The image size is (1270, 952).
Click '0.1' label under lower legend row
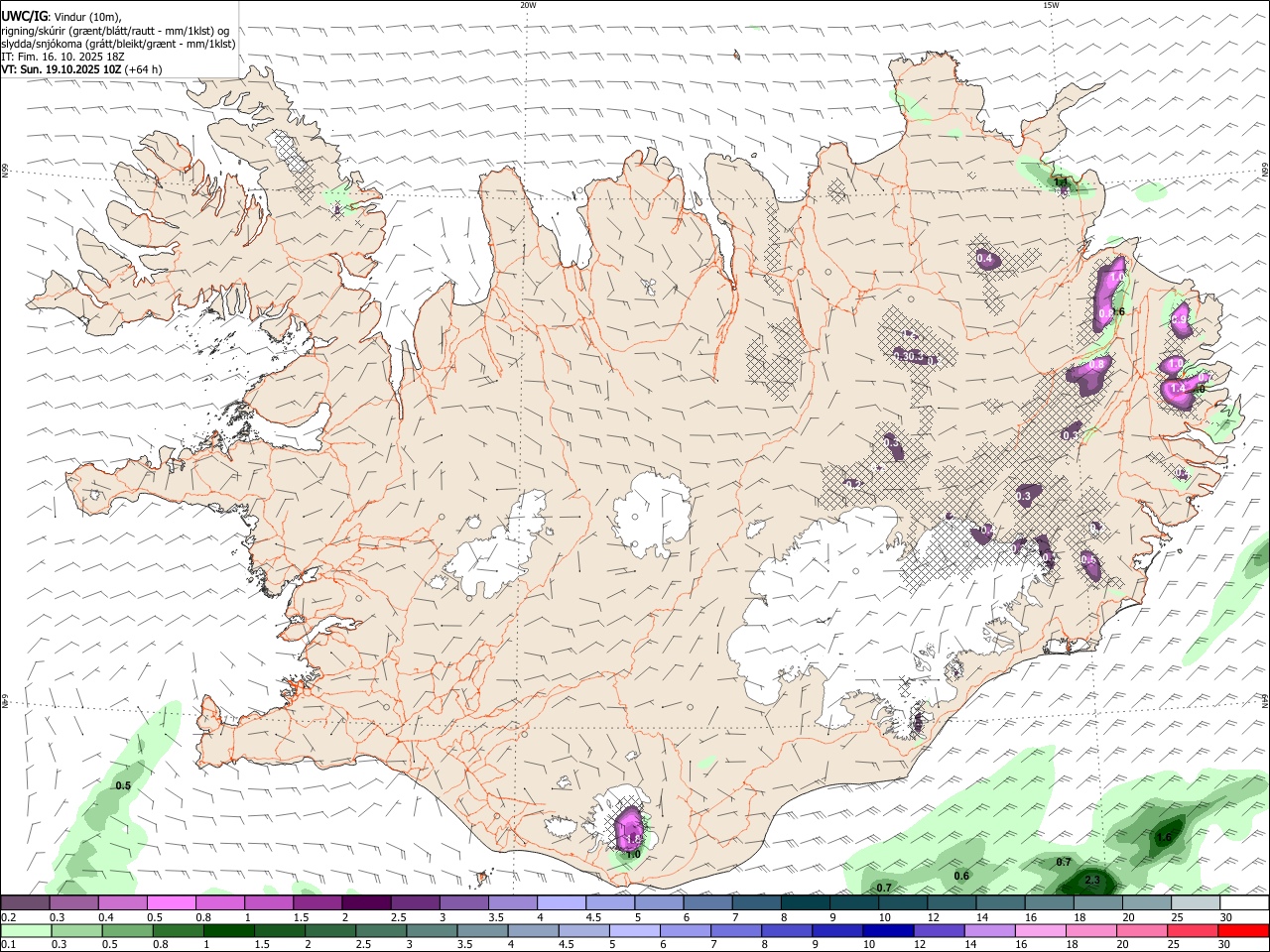(x=8, y=945)
